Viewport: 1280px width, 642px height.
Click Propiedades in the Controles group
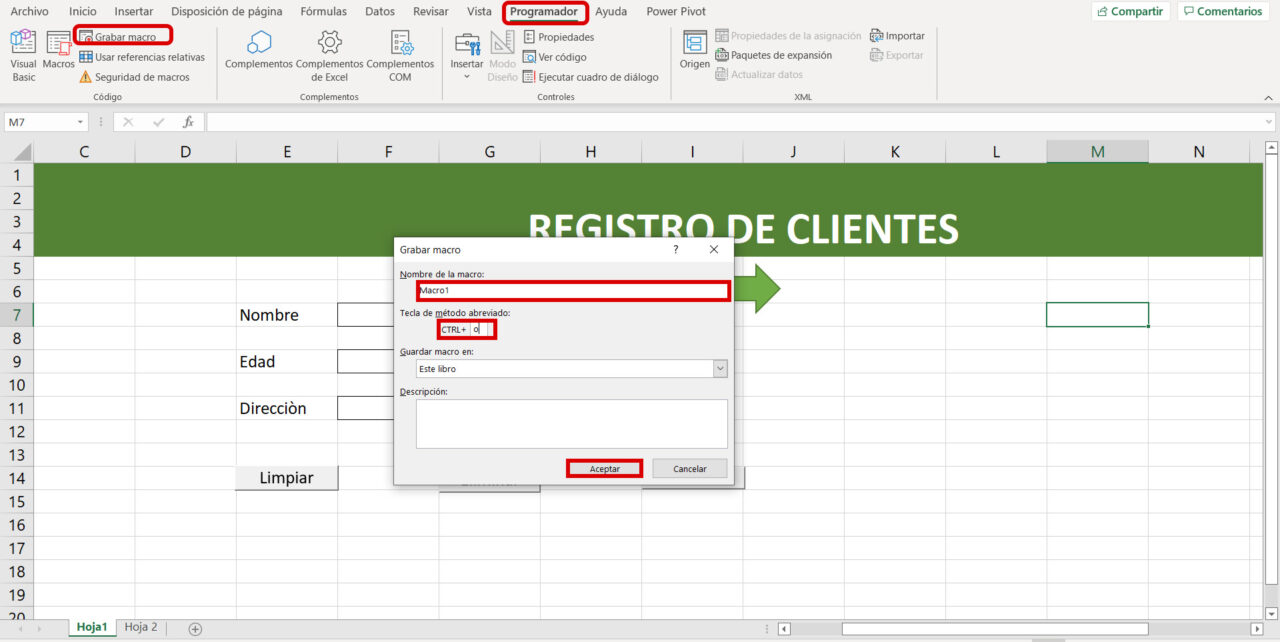559,36
